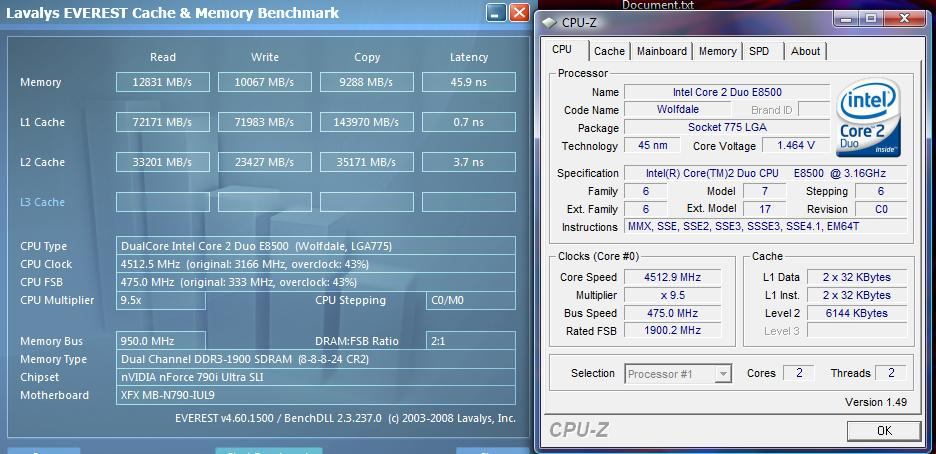Click the L1 Cache Read value 72171 MB/s
Image resolution: width=936 pixels, height=454 pixels.
162,122
